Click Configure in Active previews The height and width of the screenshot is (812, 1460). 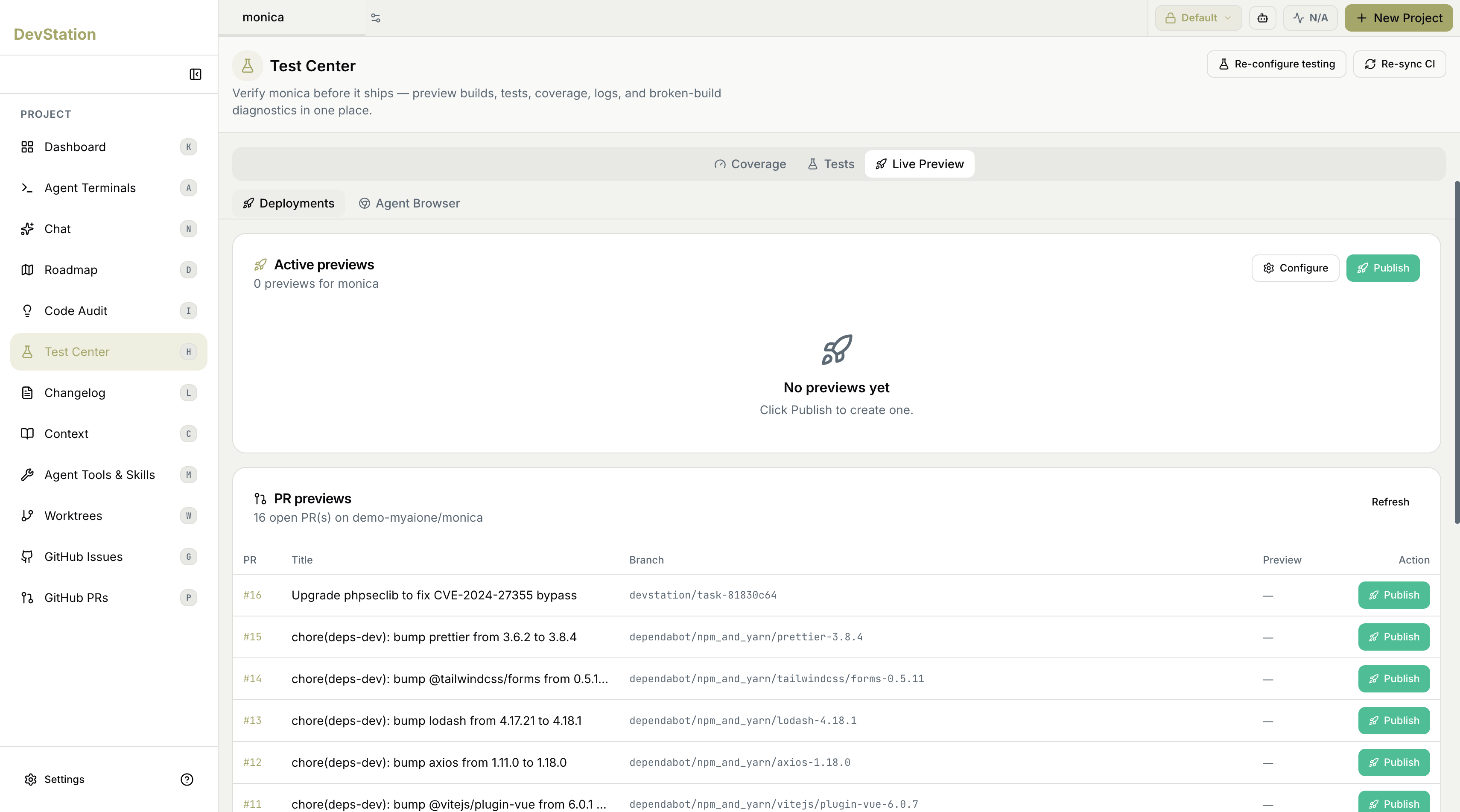[x=1295, y=268]
